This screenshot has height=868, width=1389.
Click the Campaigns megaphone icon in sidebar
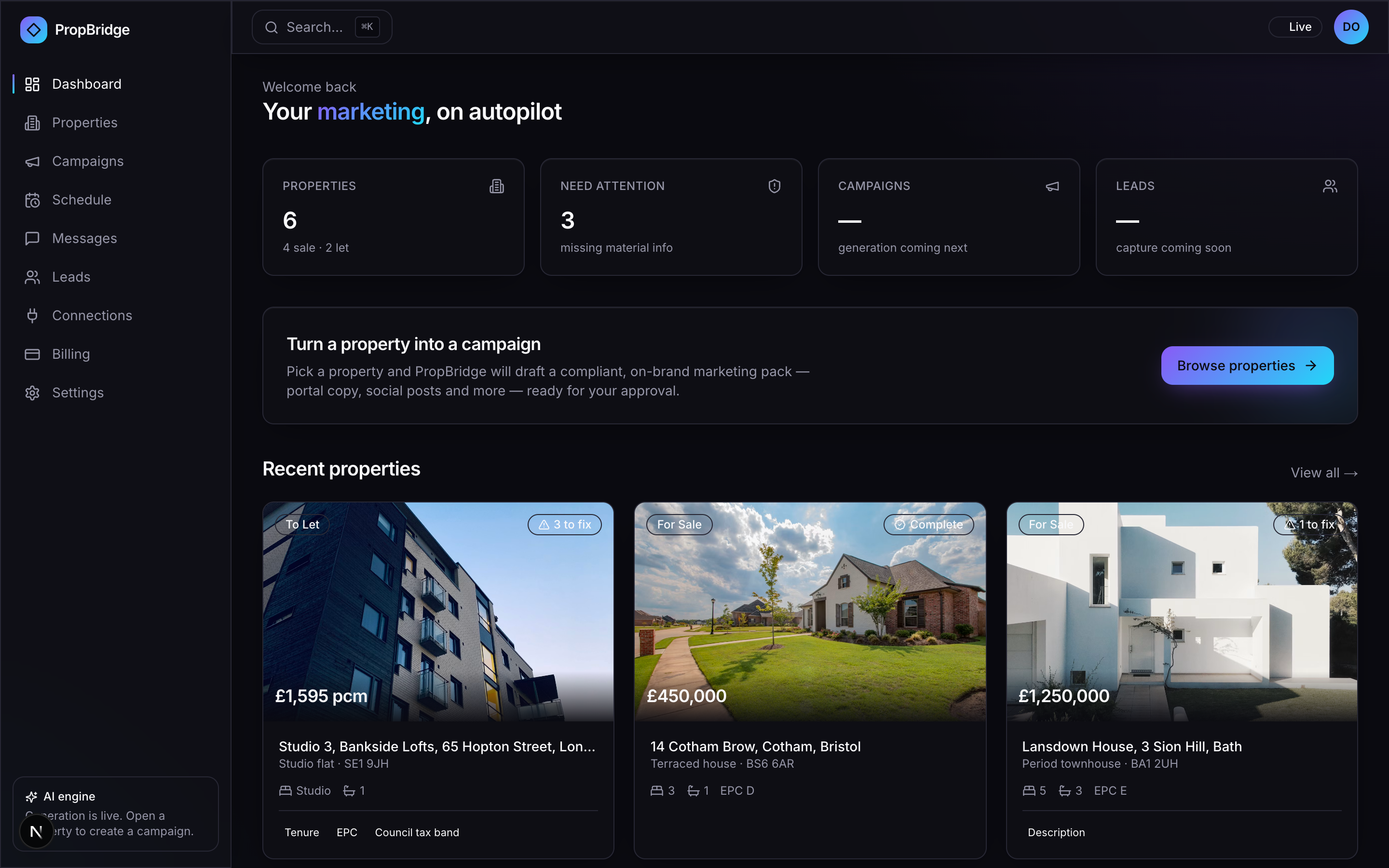[x=32, y=162]
